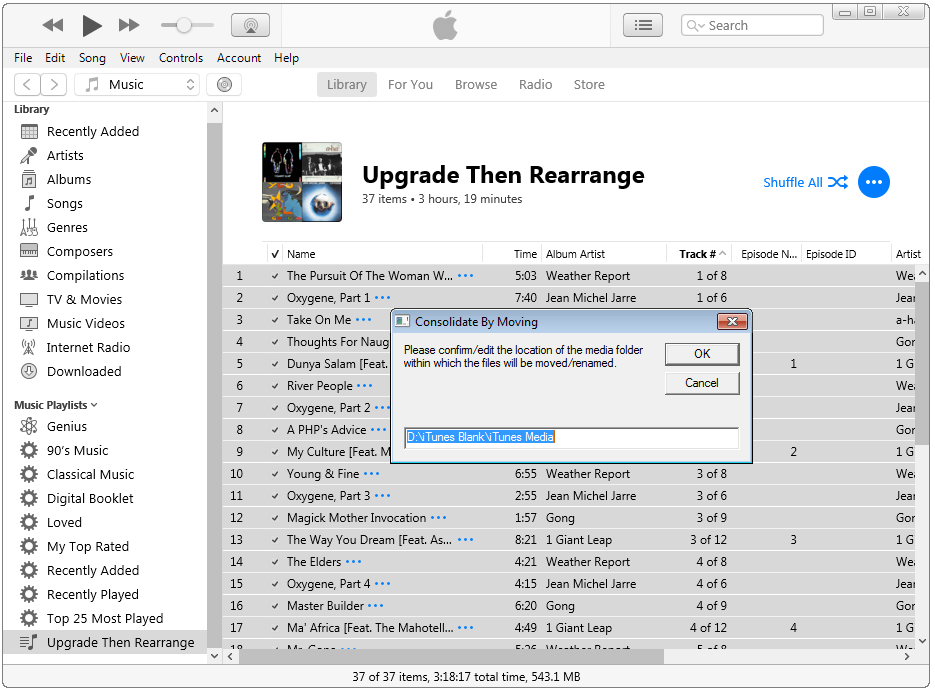Open the Up Next list view button
Screen dimensions: 935x692
[643, 25]
